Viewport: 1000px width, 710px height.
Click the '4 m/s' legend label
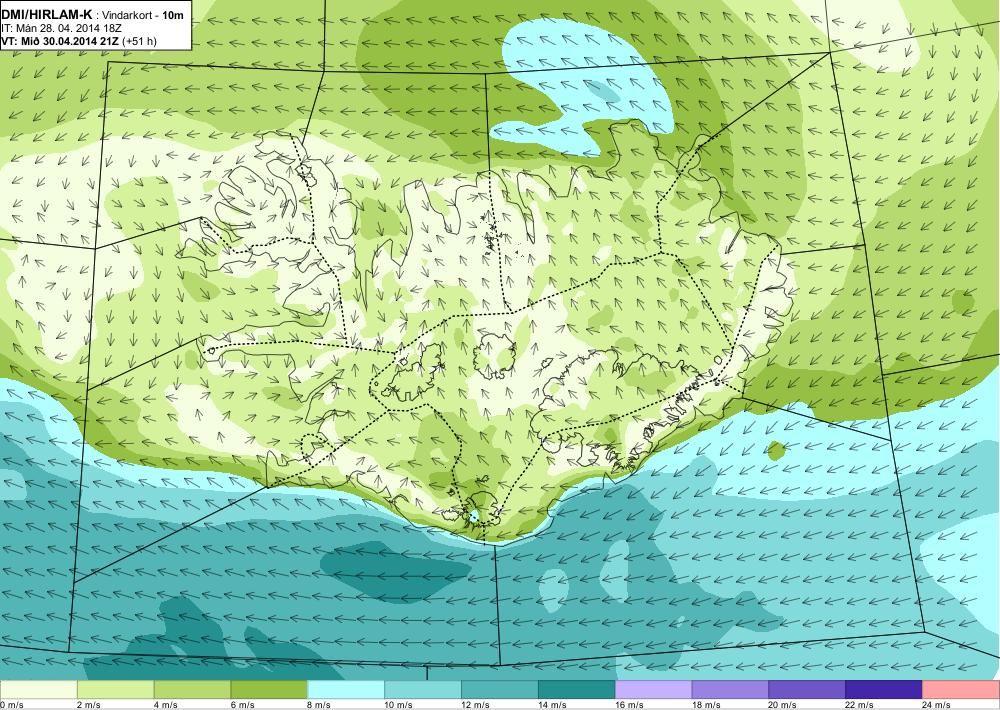[x=166, y=705]
